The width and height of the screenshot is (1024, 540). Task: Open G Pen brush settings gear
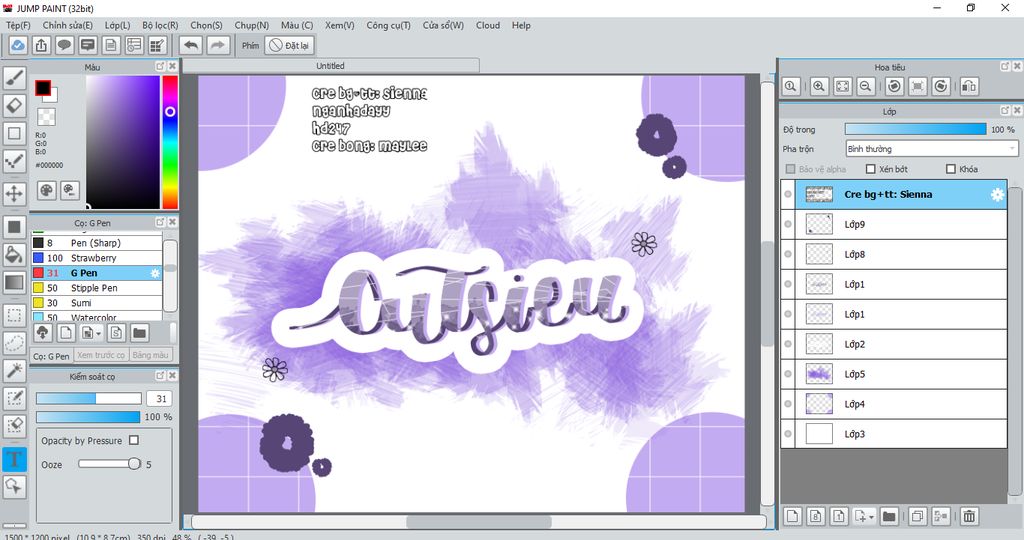pos(155,273)
